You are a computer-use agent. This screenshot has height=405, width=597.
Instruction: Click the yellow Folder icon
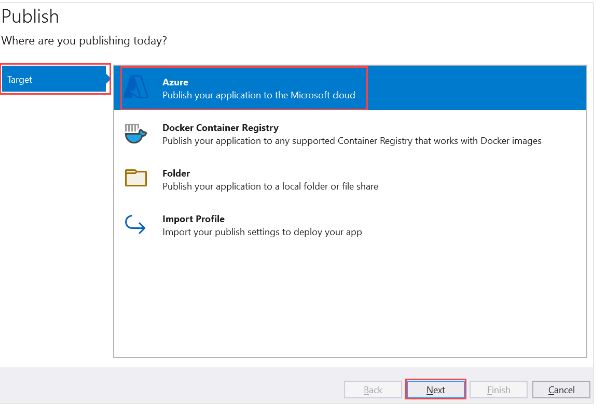(136, 178)
